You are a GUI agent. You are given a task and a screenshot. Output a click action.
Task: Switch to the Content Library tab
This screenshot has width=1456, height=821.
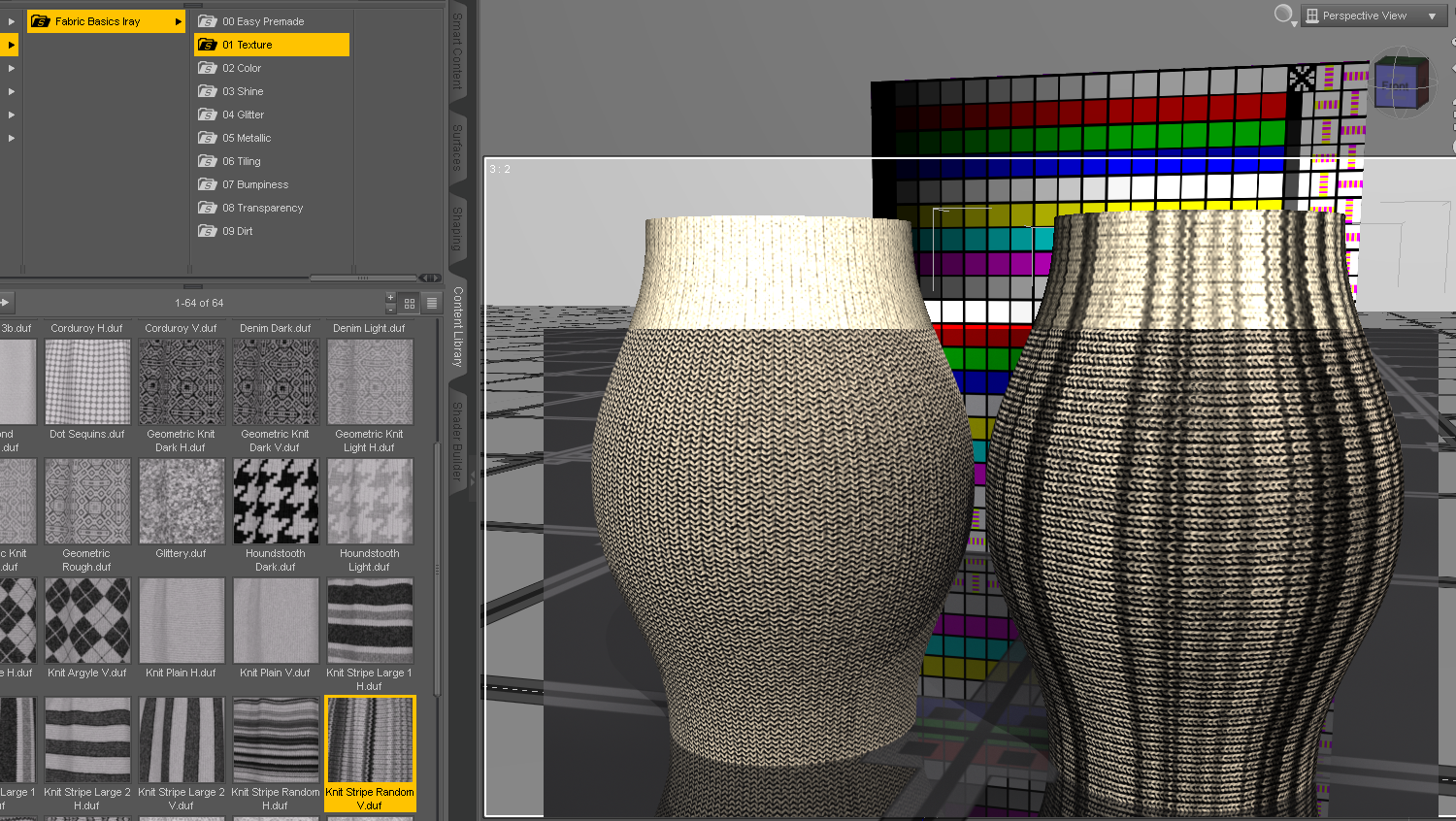pyautogui.click(x=458, y=326)
